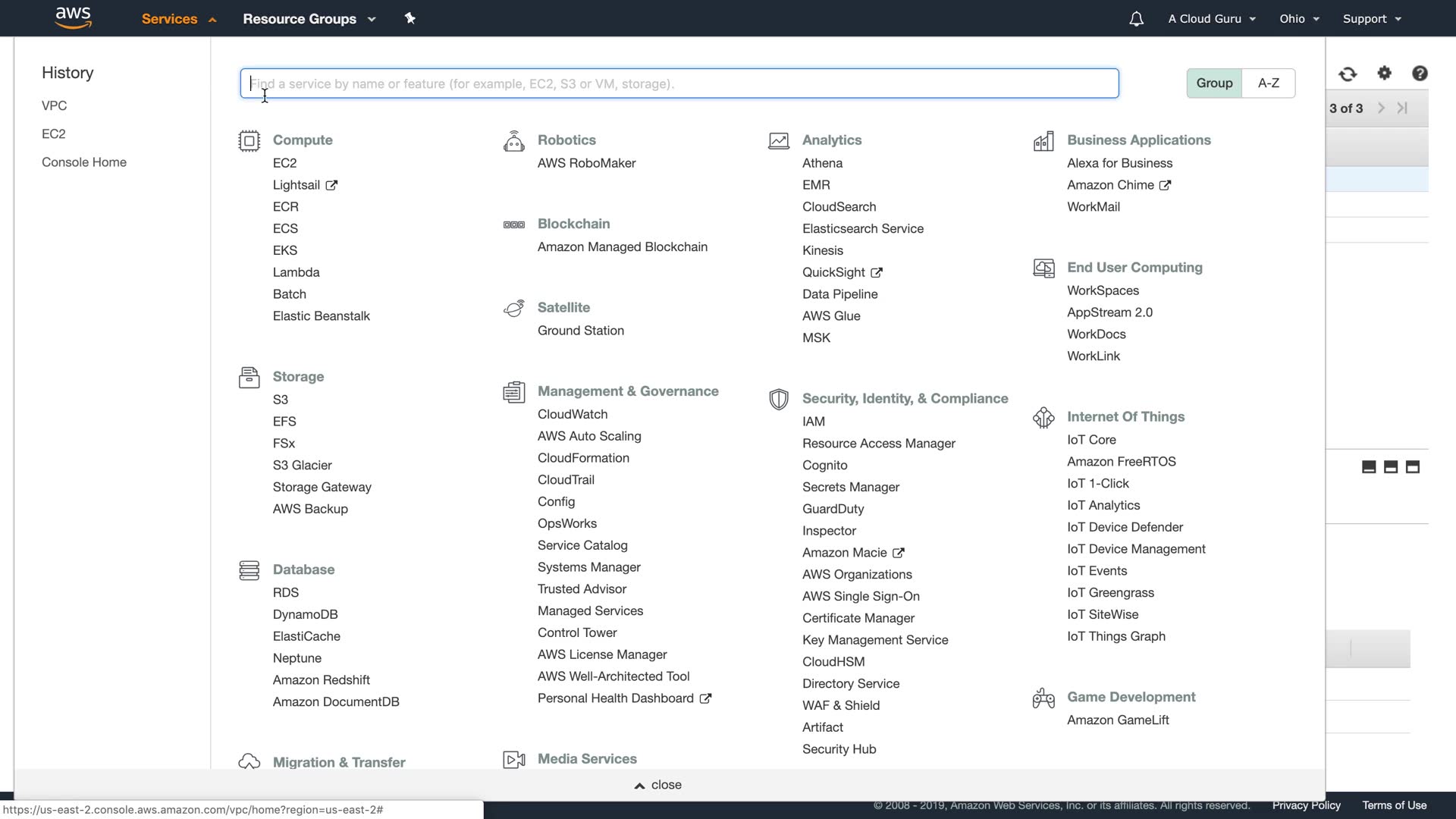Click the pin shortcuts icon

409,18
